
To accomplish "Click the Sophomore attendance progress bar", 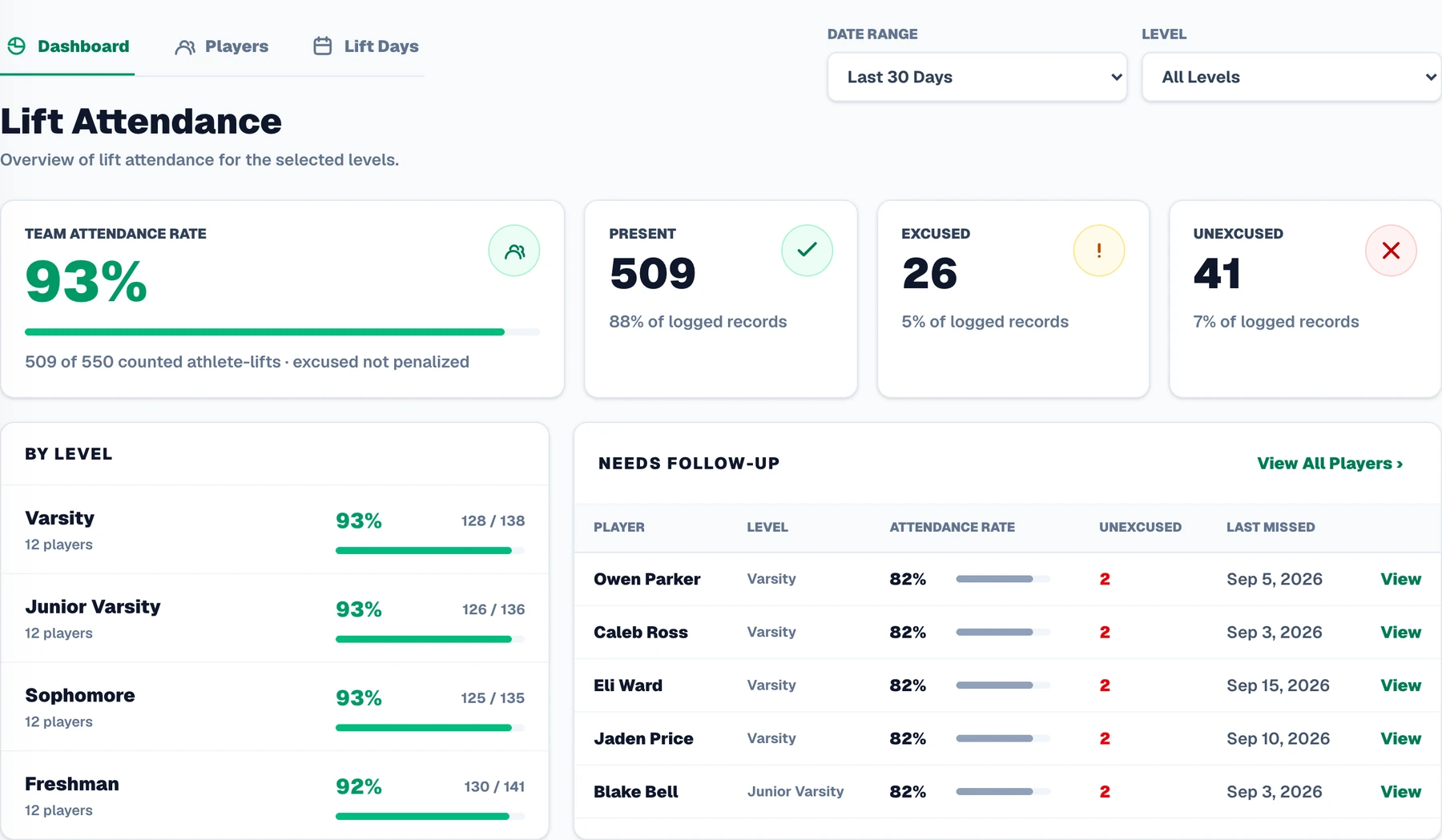I will click(430, 728).
